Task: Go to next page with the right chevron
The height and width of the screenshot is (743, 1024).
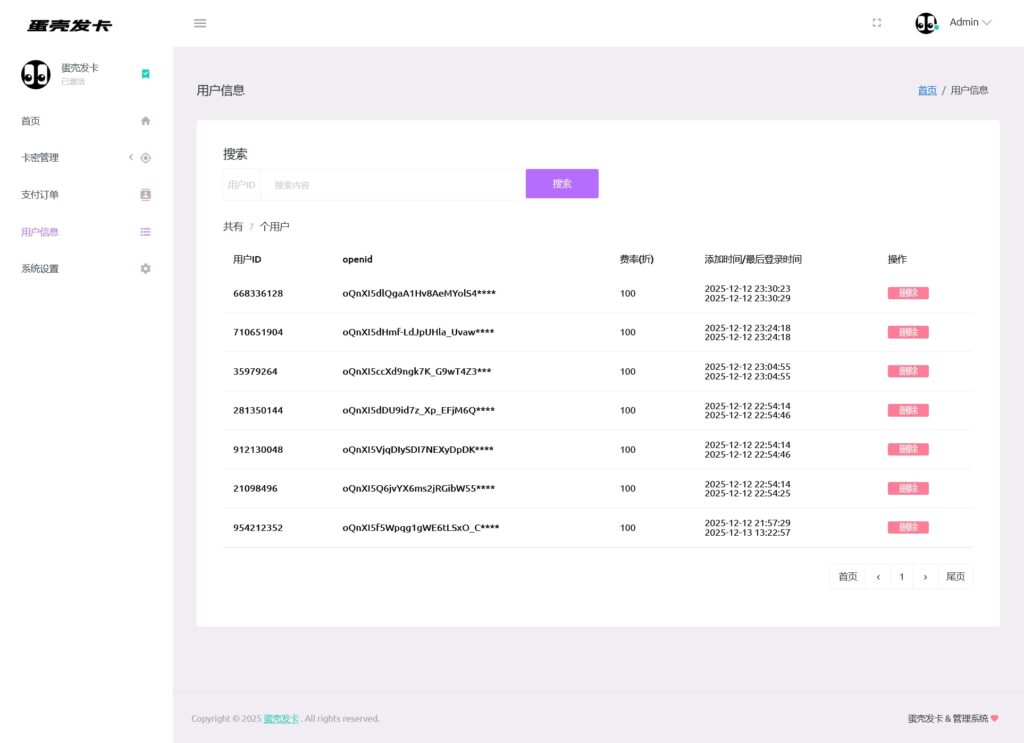Action: click(x=925, y=577)
